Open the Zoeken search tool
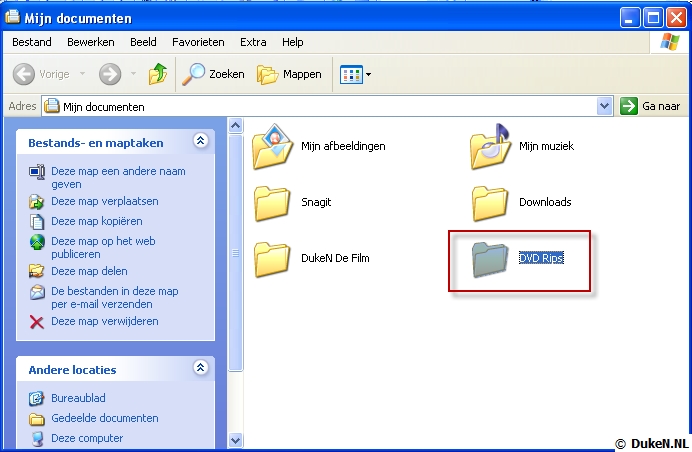Screen dimensions: 692x452 coord(213,74)
